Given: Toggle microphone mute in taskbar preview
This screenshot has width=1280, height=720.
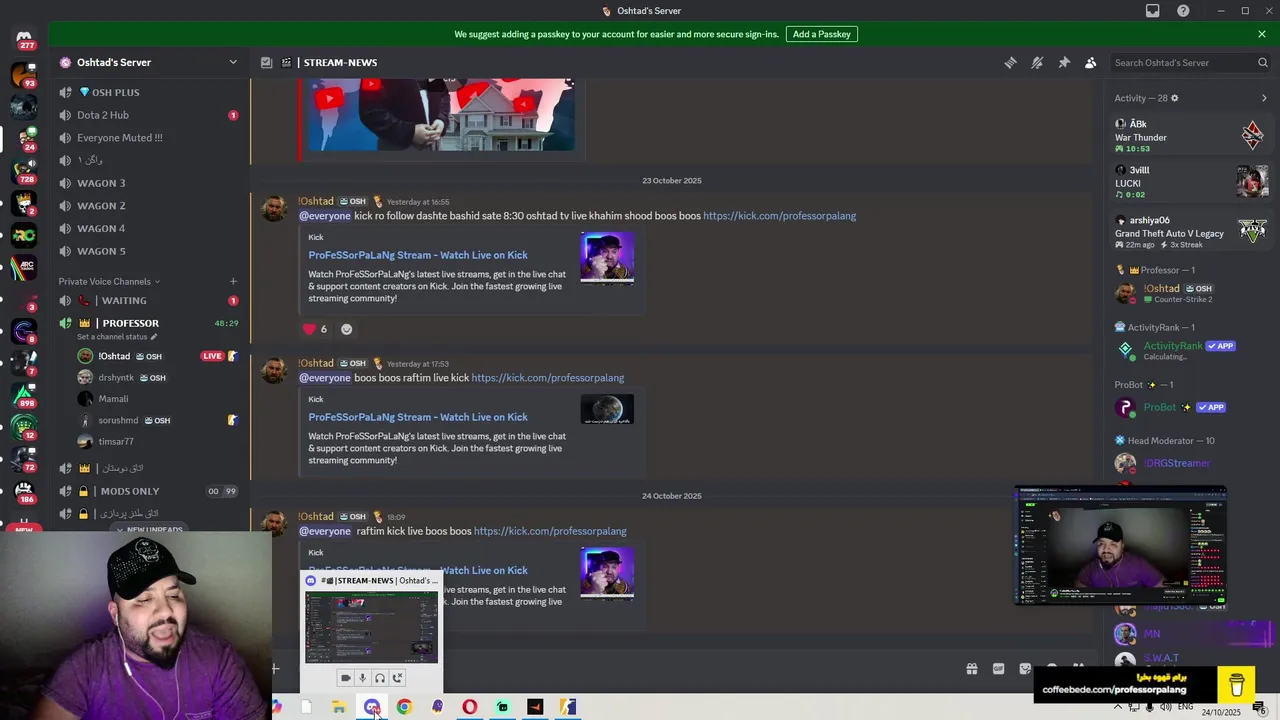Looking at the screenshot, I should pos(363,678).
